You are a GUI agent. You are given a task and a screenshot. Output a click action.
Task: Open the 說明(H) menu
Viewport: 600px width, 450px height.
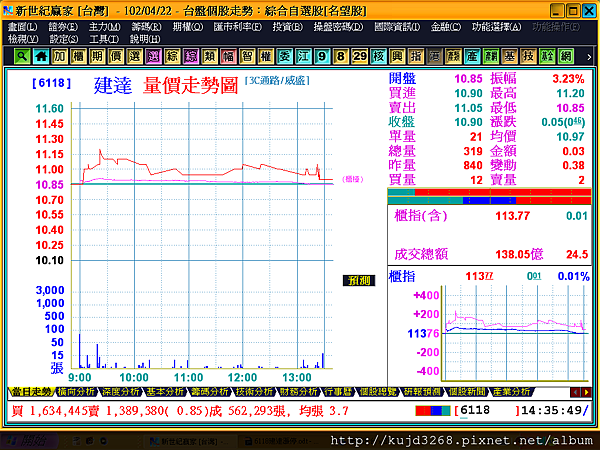click(x=145, y=39)
